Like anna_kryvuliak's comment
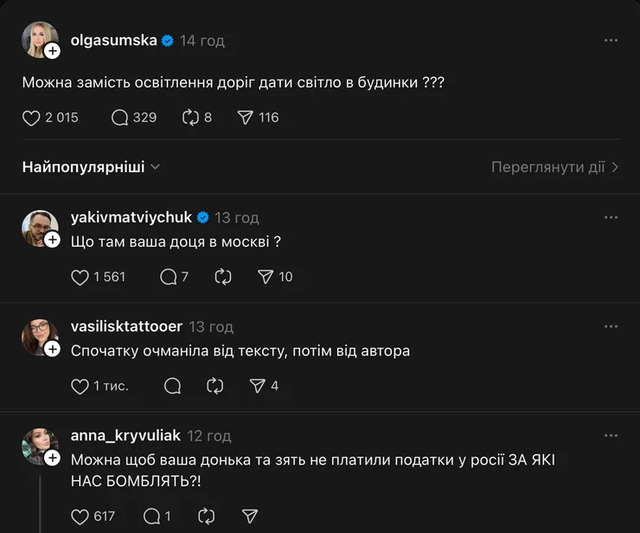Viewport: 640px width, 533px height. point(81,516)
